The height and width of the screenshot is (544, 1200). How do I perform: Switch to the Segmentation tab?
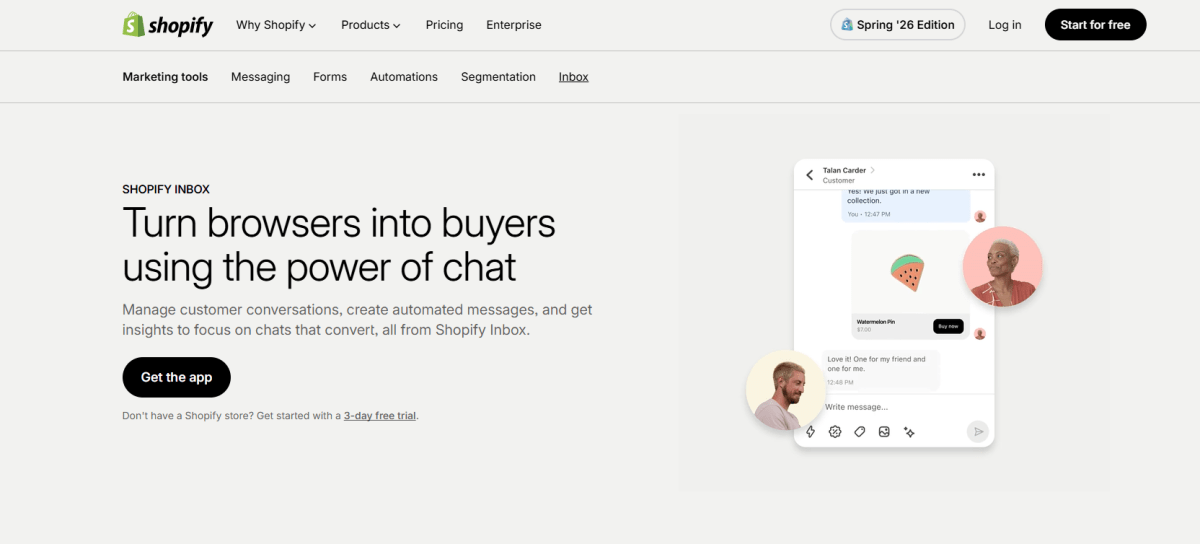pyautogui.click(x=498, y=77)
